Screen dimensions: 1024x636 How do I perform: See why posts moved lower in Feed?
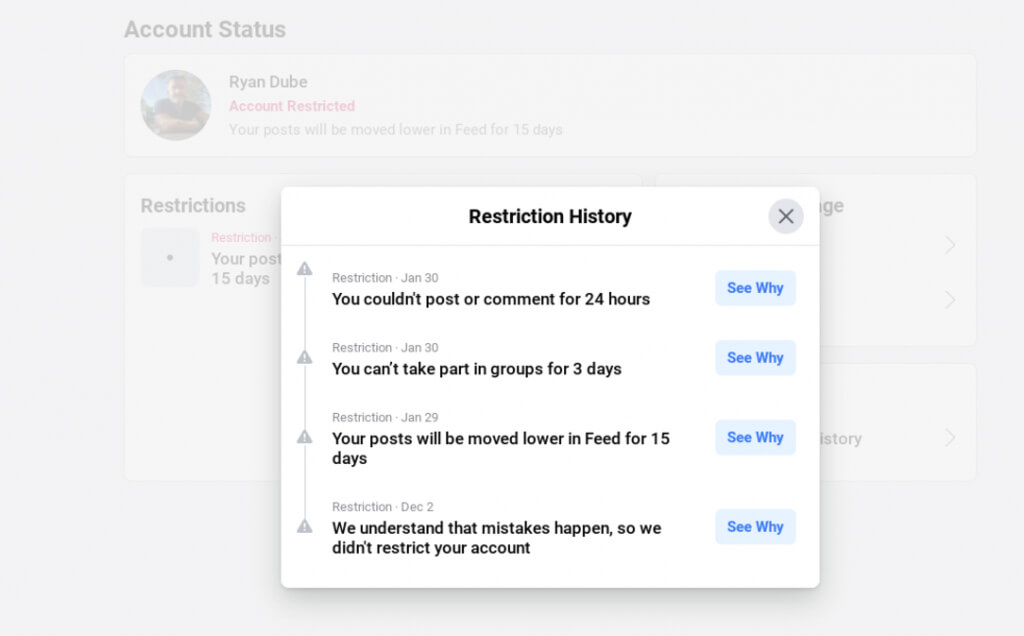[x=755, y=437]
